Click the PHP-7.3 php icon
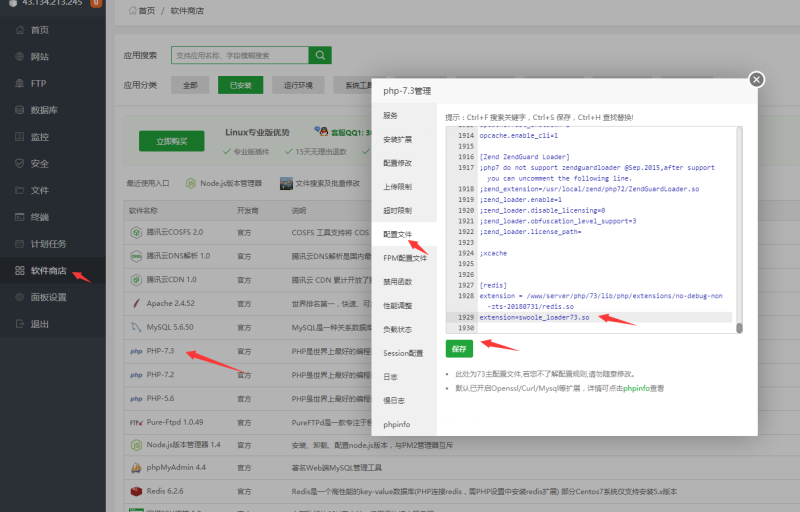 (136, 351)
